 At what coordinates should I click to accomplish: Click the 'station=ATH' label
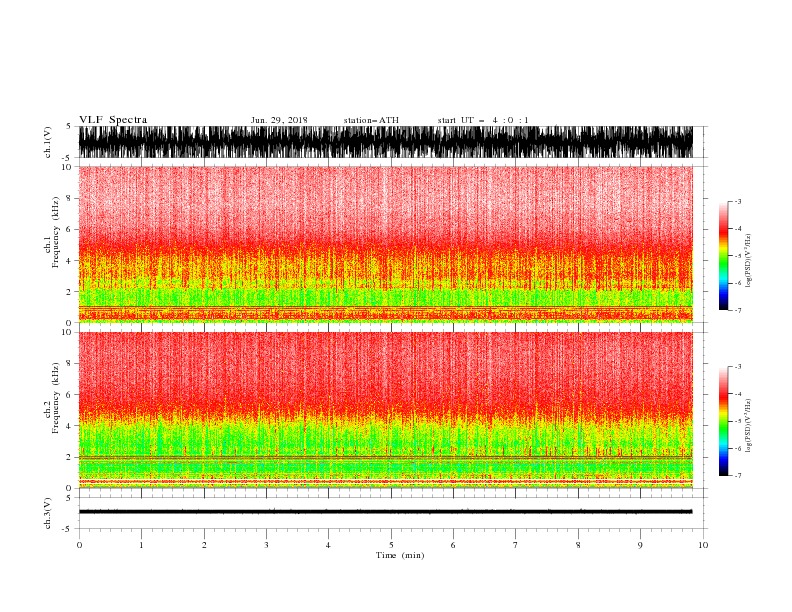[371, 120]
